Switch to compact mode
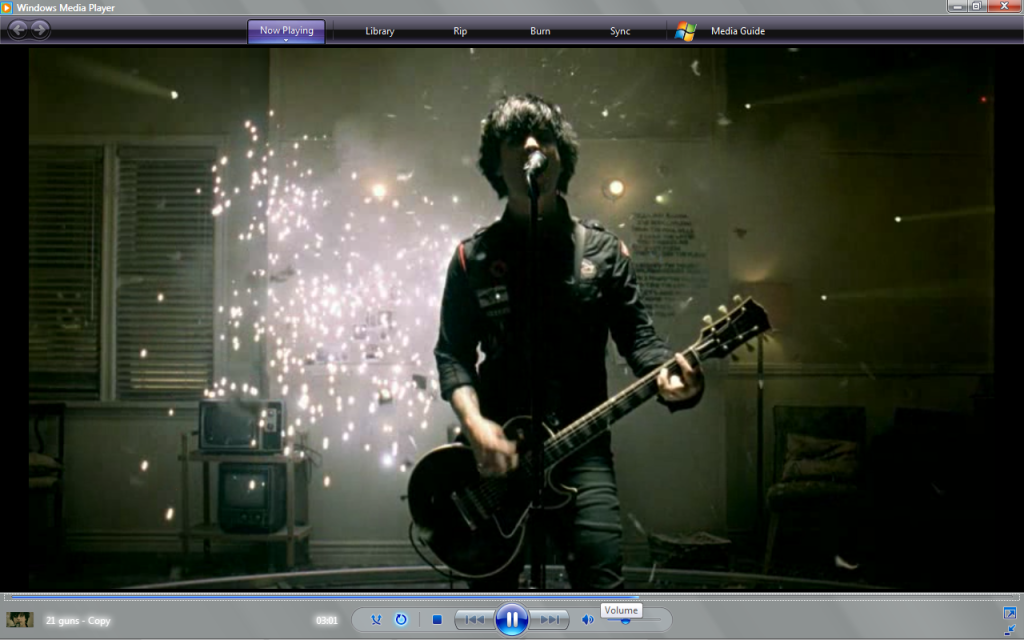Image resolution: width=1024 pixels, height=640 pixels. pos(1010,630)
